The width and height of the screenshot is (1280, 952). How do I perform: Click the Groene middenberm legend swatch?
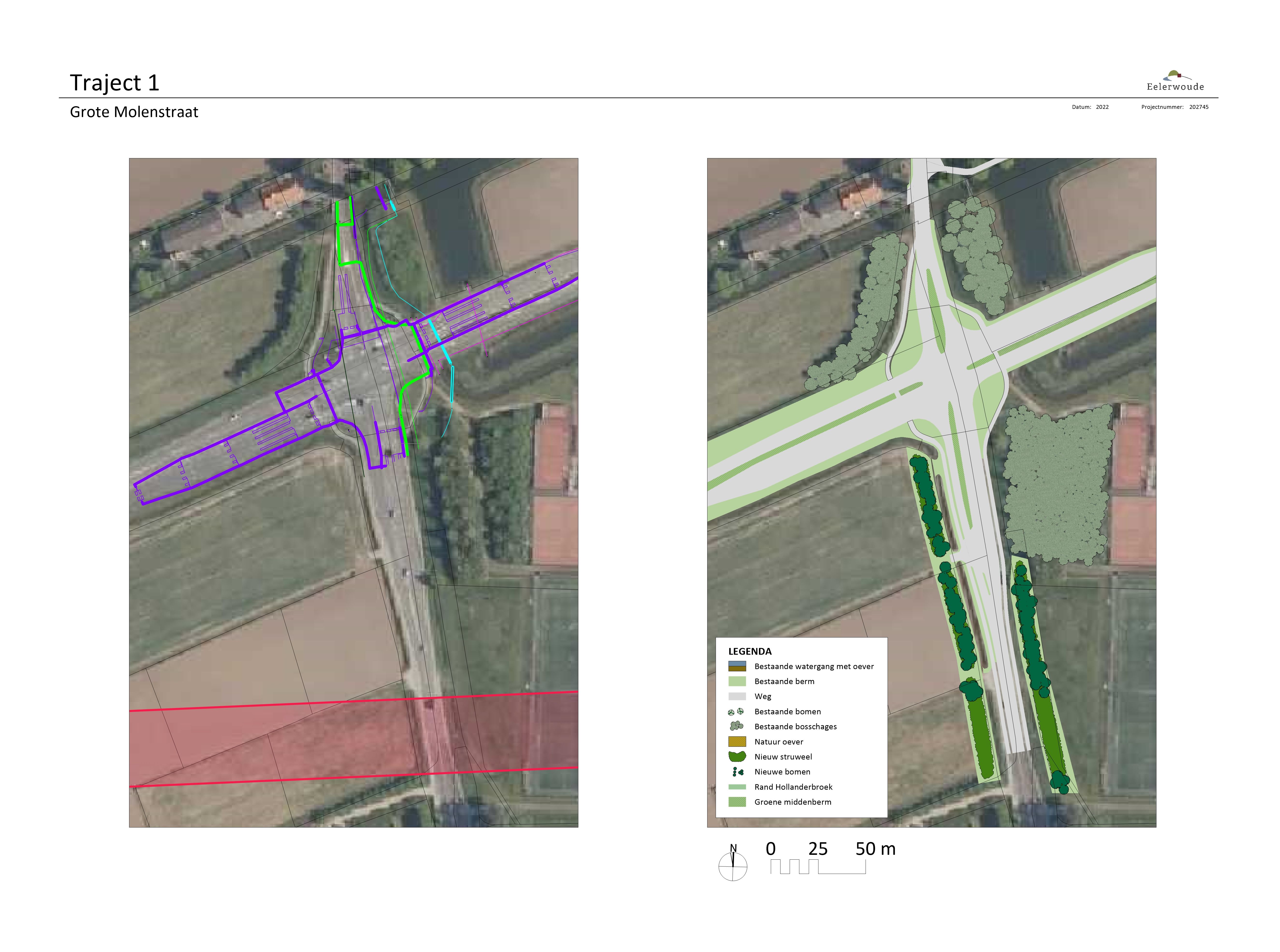737,802
